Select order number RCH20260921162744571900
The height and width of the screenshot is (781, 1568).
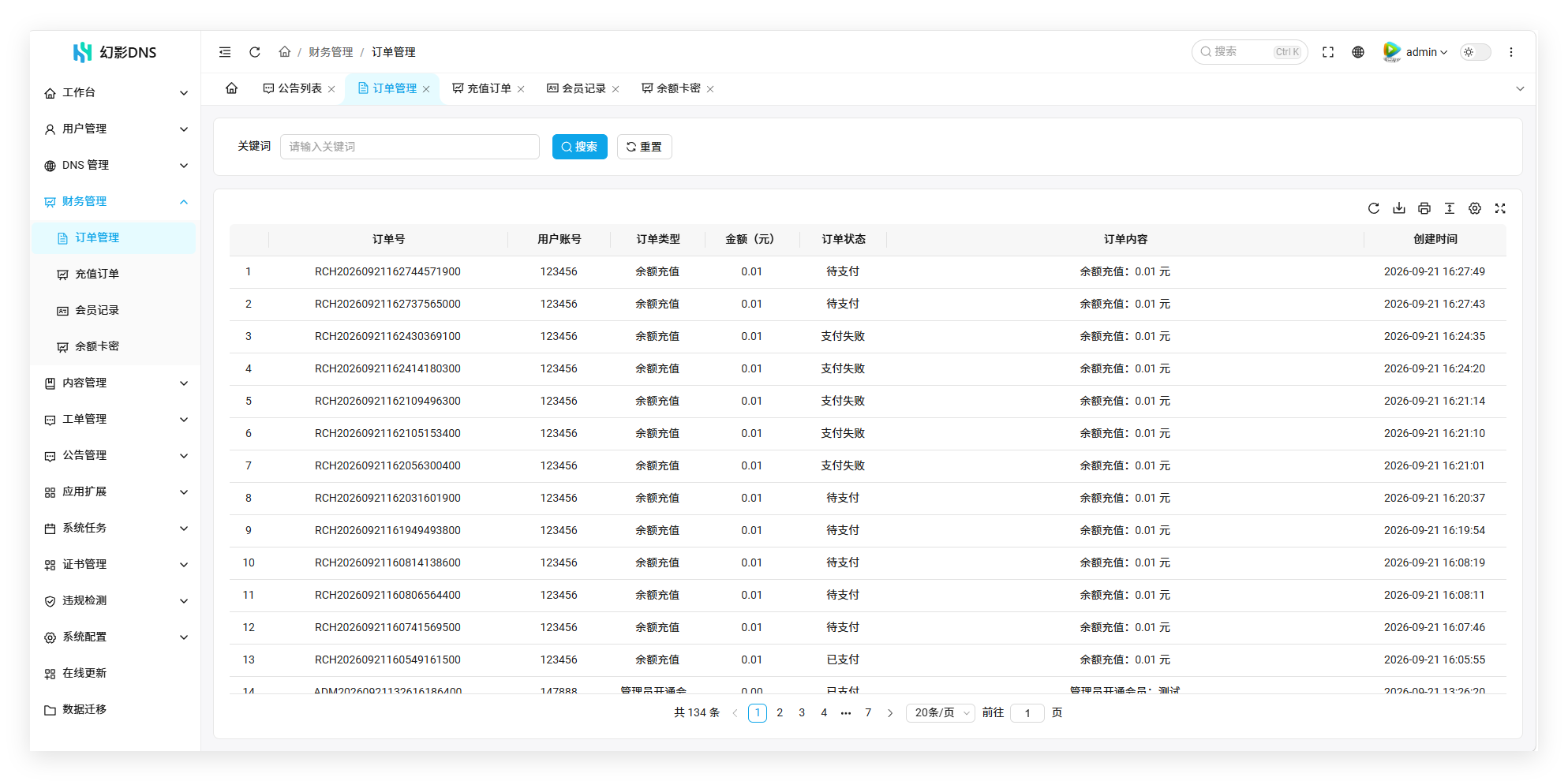pyautogui.click(x=387, y=272)
